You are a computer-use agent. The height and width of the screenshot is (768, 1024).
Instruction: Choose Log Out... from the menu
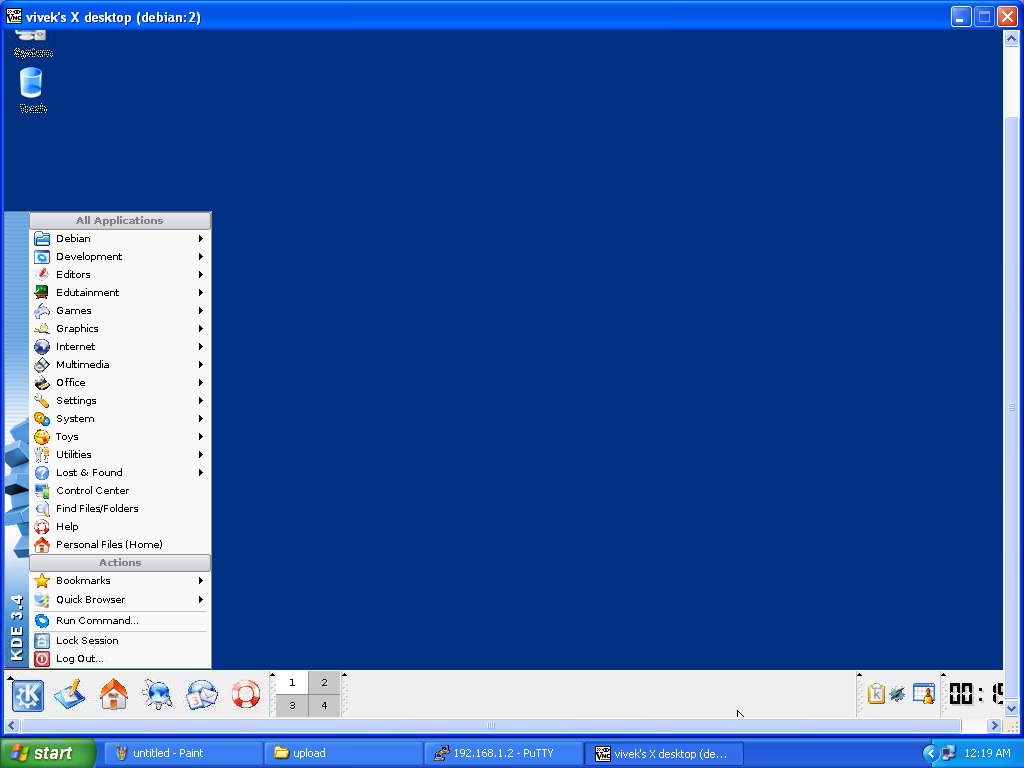(120, 659)
